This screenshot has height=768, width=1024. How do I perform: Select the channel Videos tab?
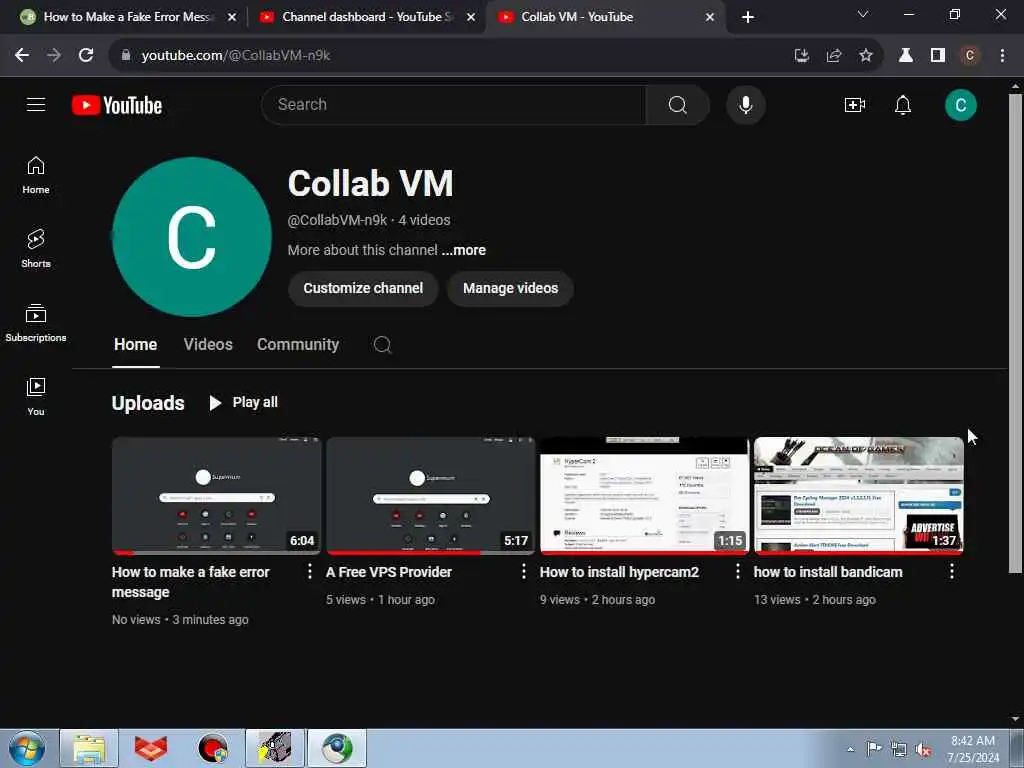[208, 345]
